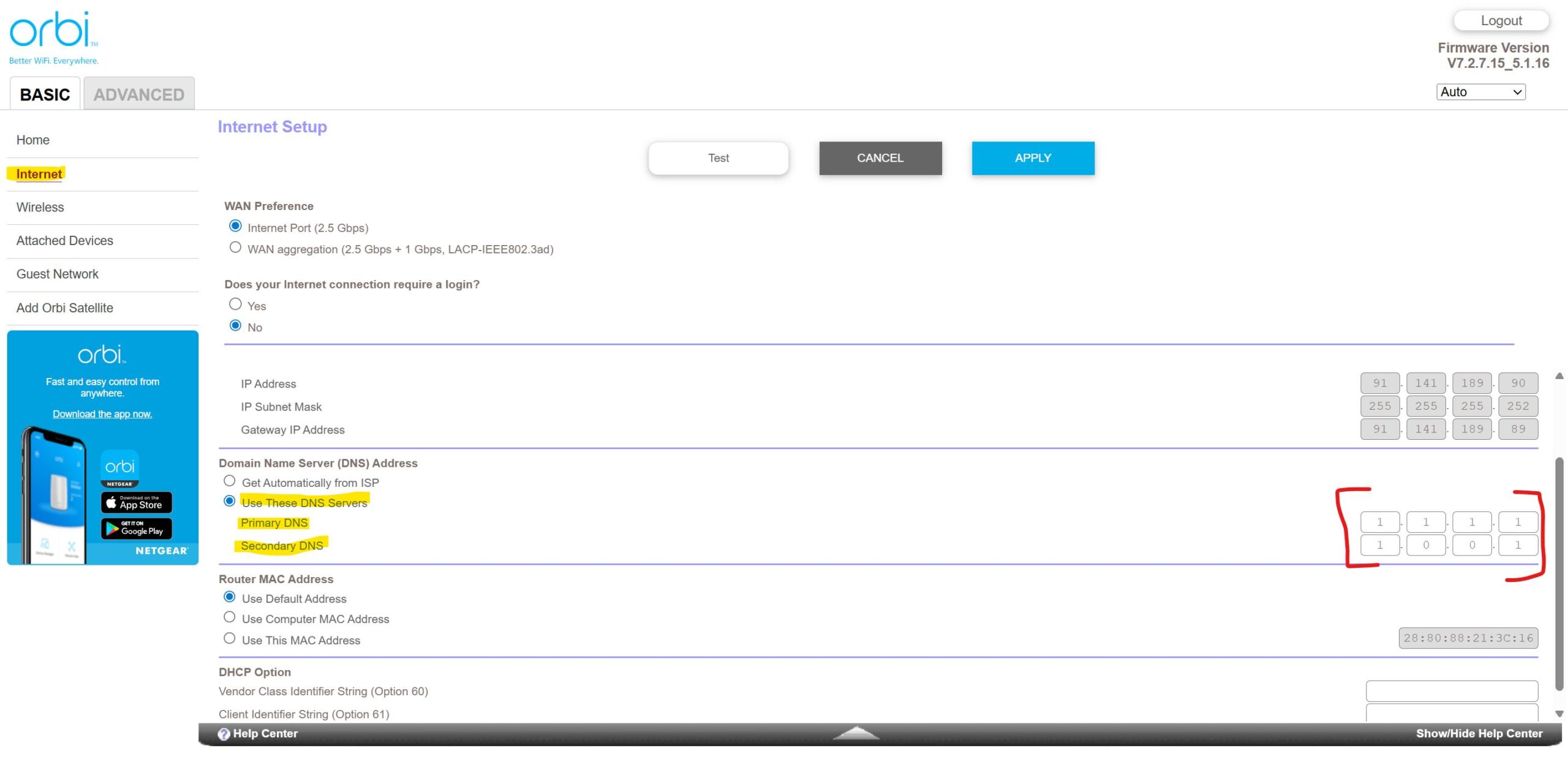Click the scroll down arrow in settings pane
The height and width of the screenshot is (762, 1568).
1559,714
